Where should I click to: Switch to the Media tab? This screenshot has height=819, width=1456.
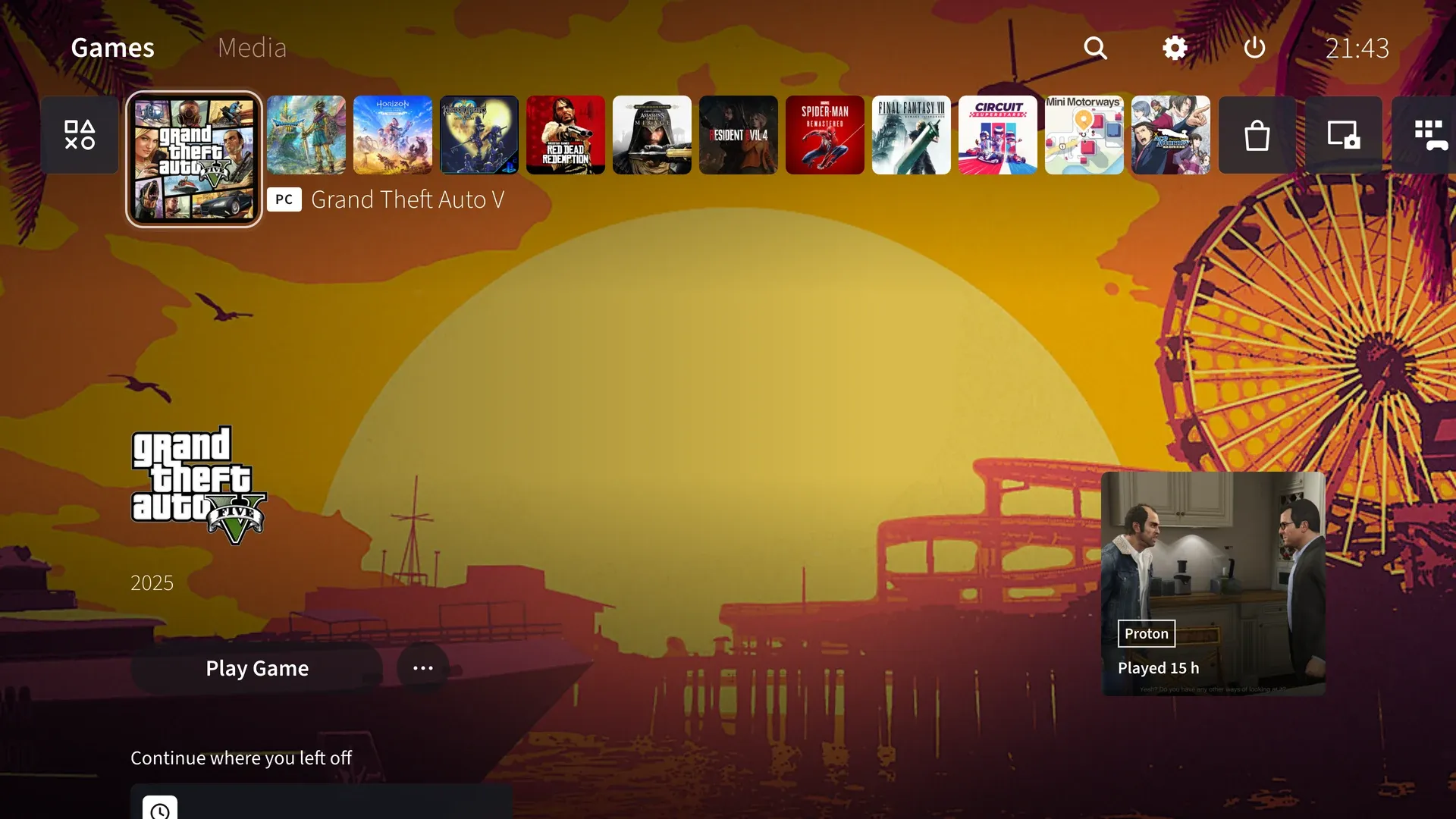[252, 48]
